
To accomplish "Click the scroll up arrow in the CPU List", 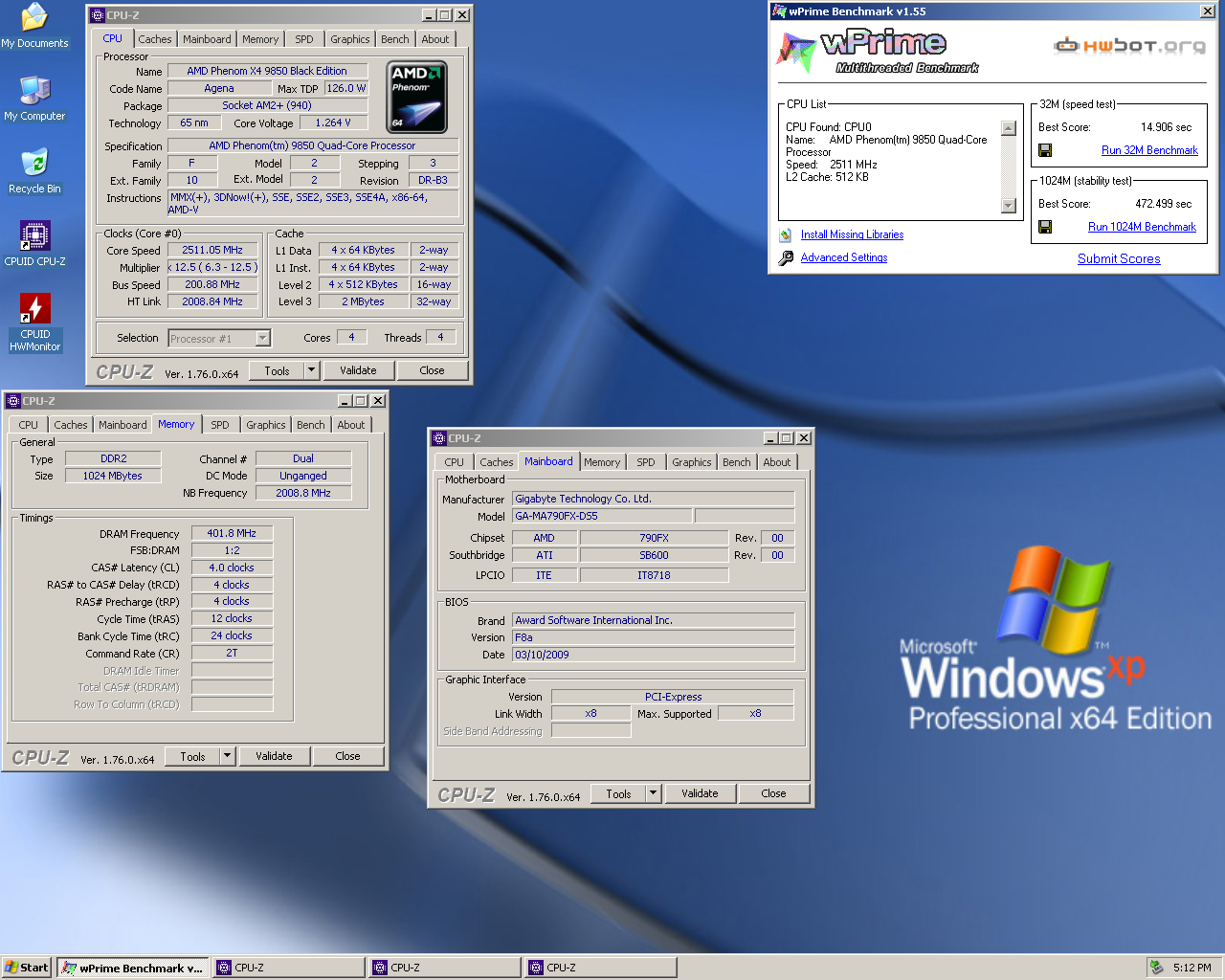I will point(1008,128).
